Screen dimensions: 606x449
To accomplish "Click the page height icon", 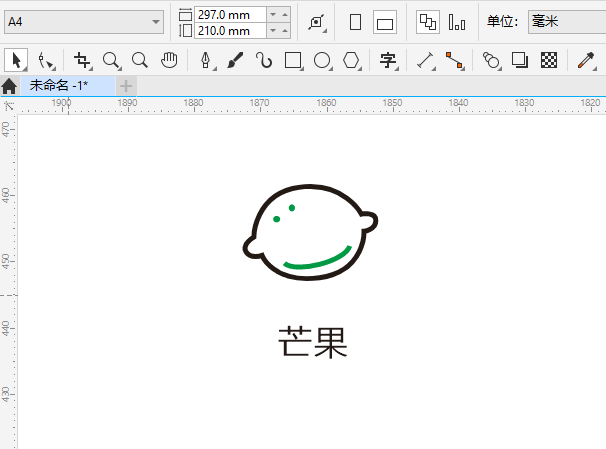I will 186,31.
